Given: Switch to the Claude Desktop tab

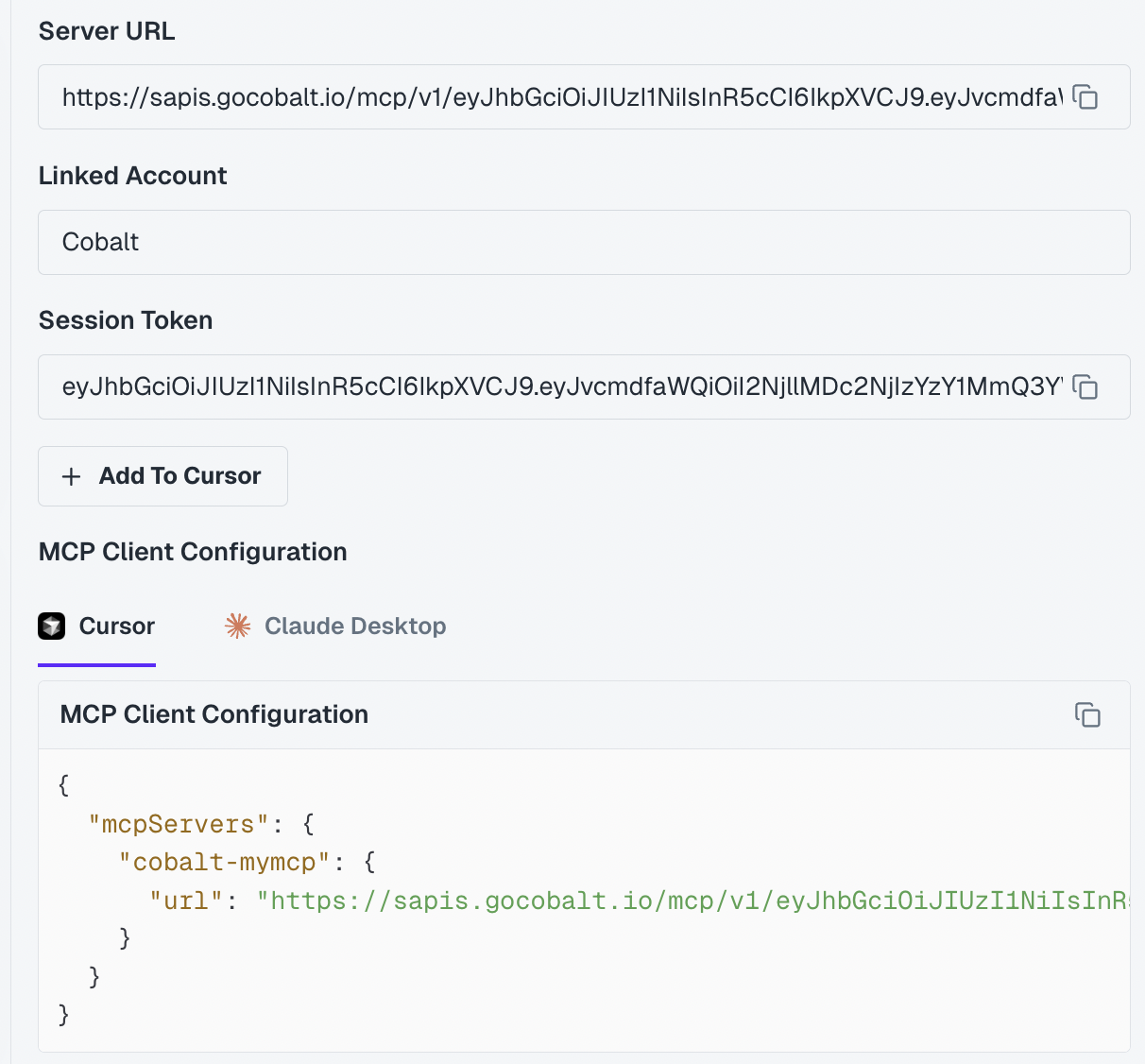Looking at the screenshot, I should click(355, 626).
